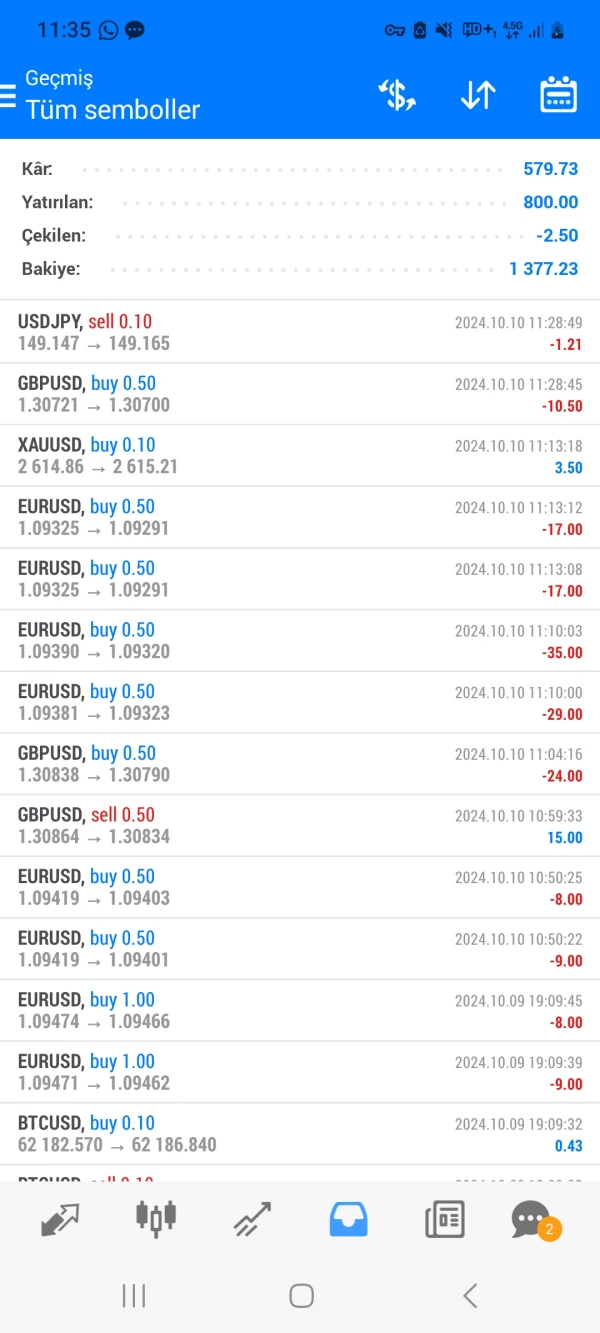
Task: Select the 'Tüm semboller' symbol filter title
Action: 113,109
